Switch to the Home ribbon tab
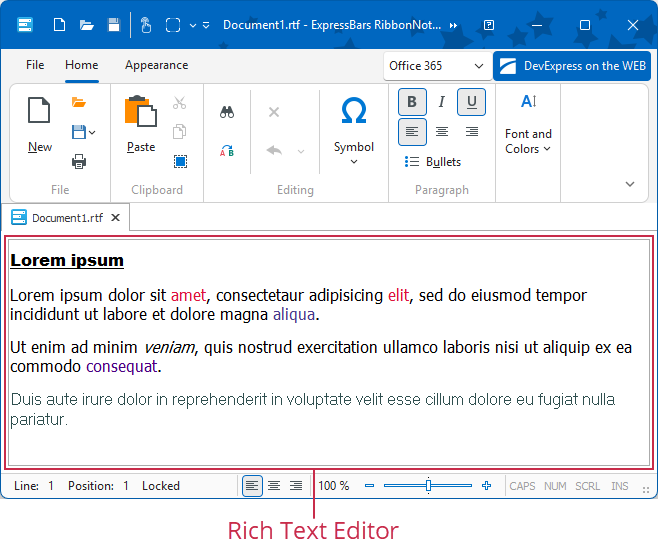Image resolution: width=658 pixels, height=540 pixels. coord(82,65)
